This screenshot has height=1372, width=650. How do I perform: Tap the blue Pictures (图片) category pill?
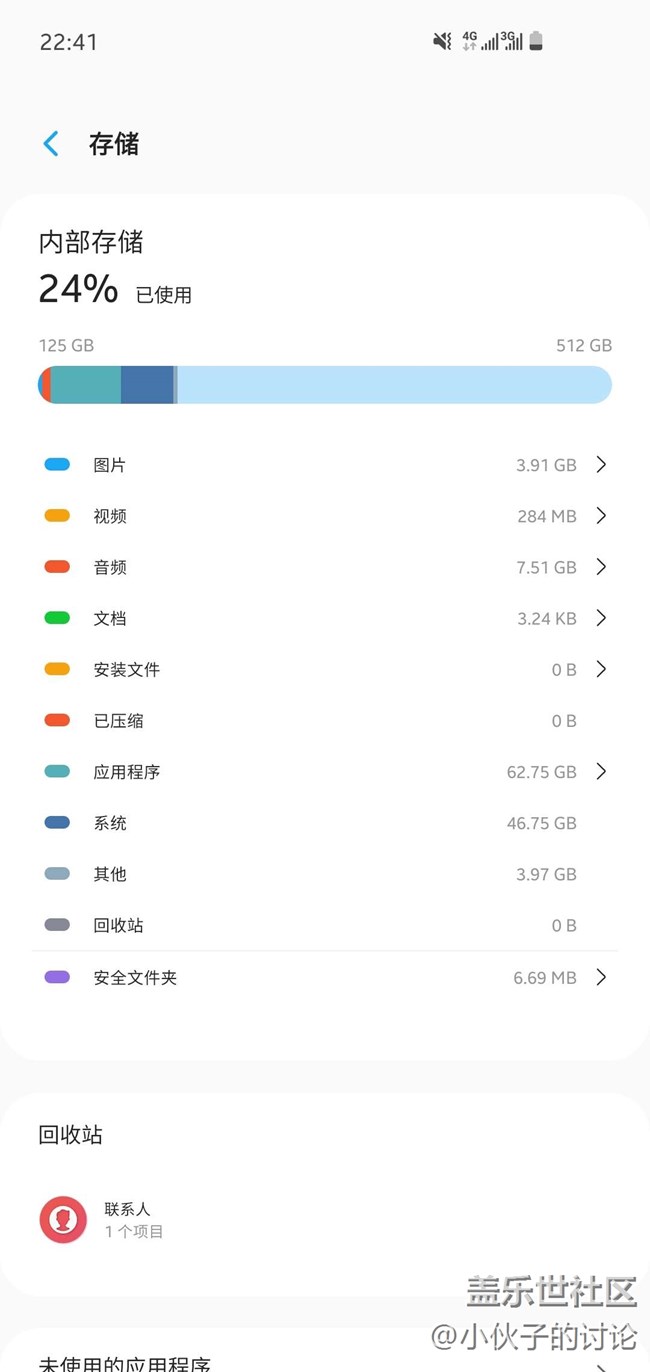(x=57, y=465)
